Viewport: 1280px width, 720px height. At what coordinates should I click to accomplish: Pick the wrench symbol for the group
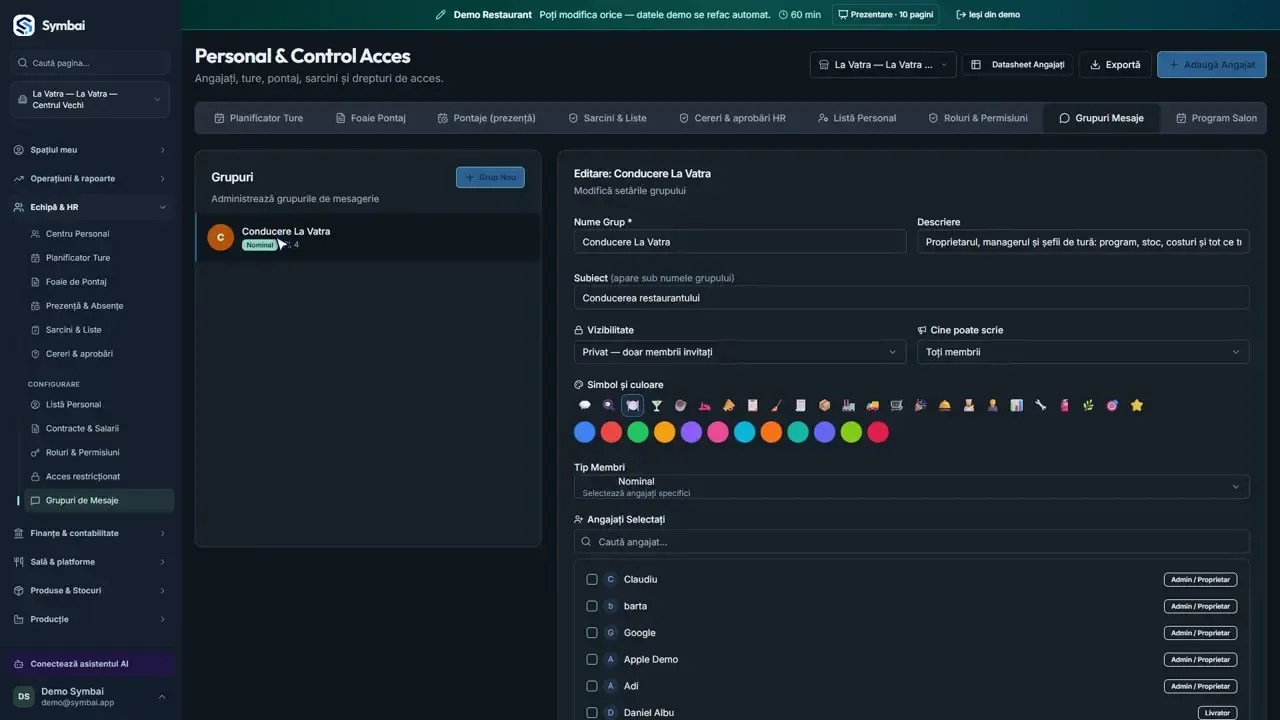(1041, 405)
